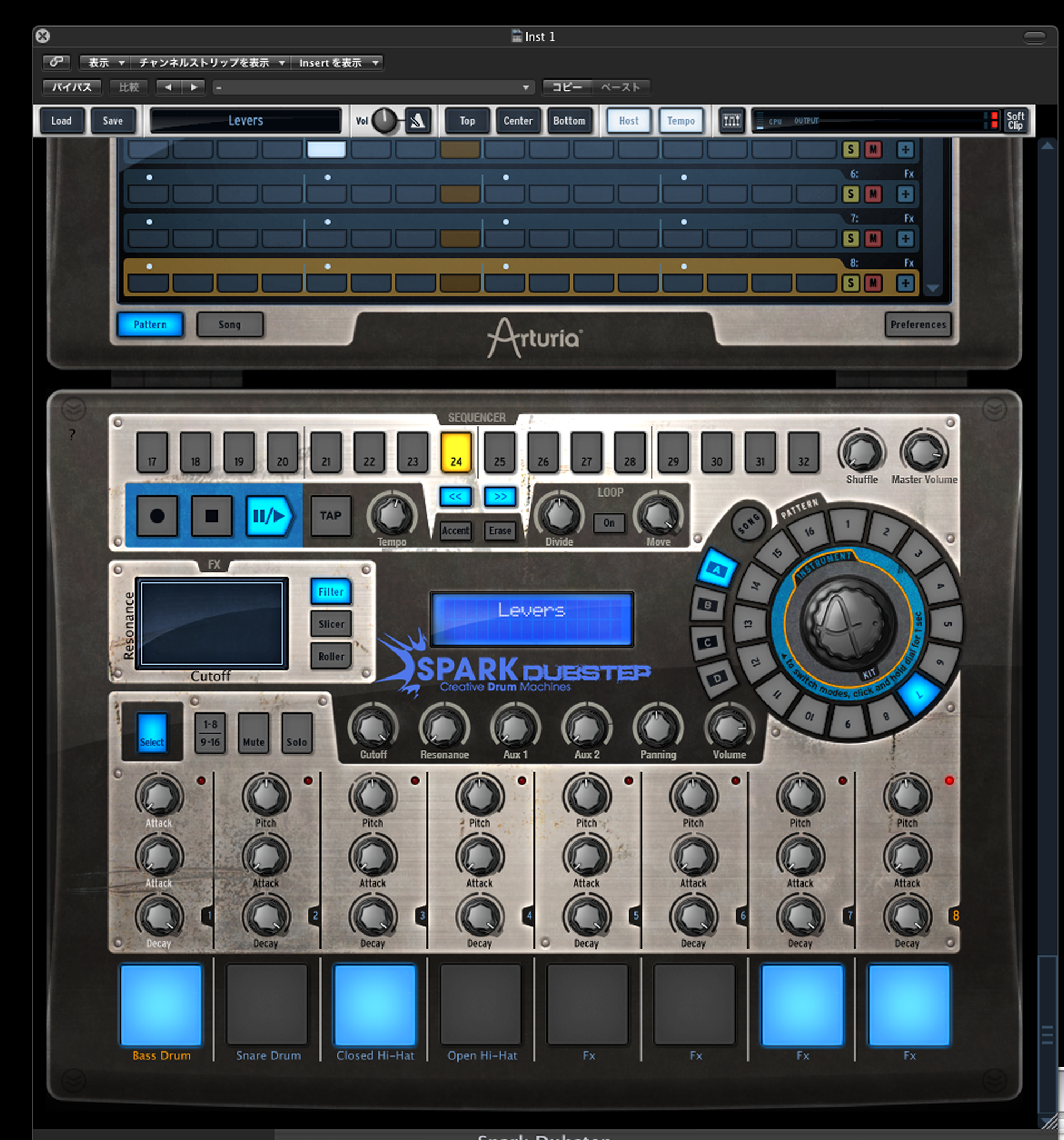Click sequencer step 24

(456, 453)
